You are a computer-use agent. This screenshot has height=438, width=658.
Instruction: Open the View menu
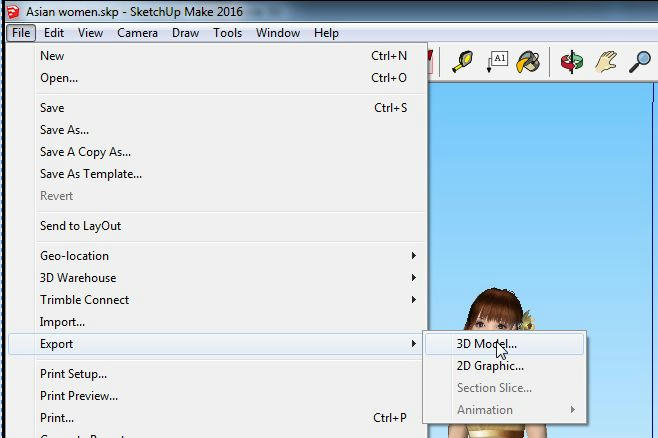90,33
